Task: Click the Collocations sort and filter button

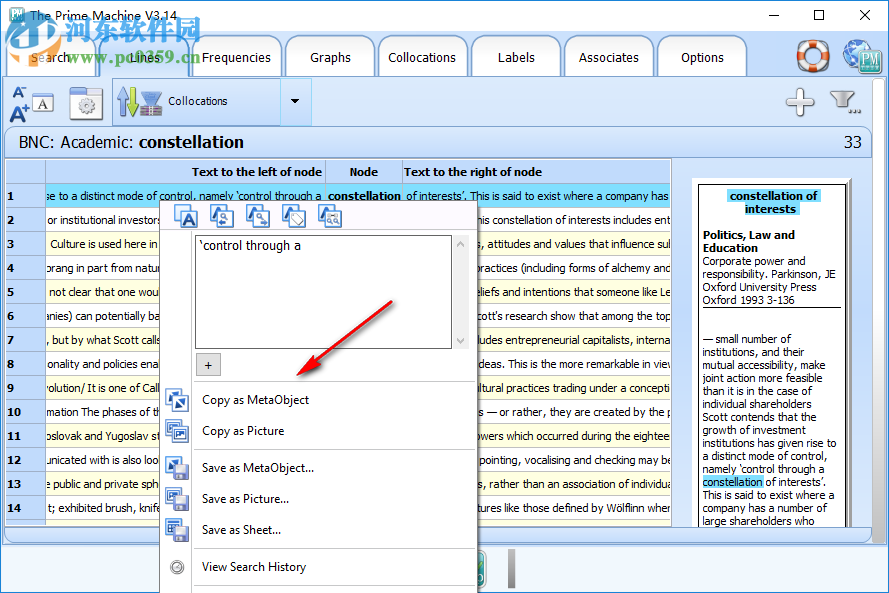Action: (196, 101)
